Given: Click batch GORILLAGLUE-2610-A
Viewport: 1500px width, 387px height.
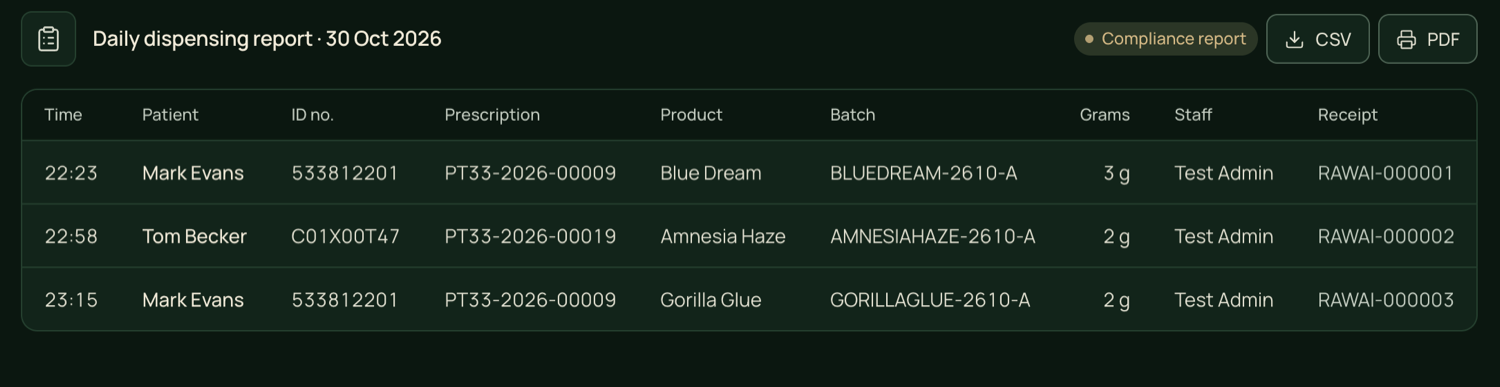Looking at the screenshot, I should tap(930, 300).
